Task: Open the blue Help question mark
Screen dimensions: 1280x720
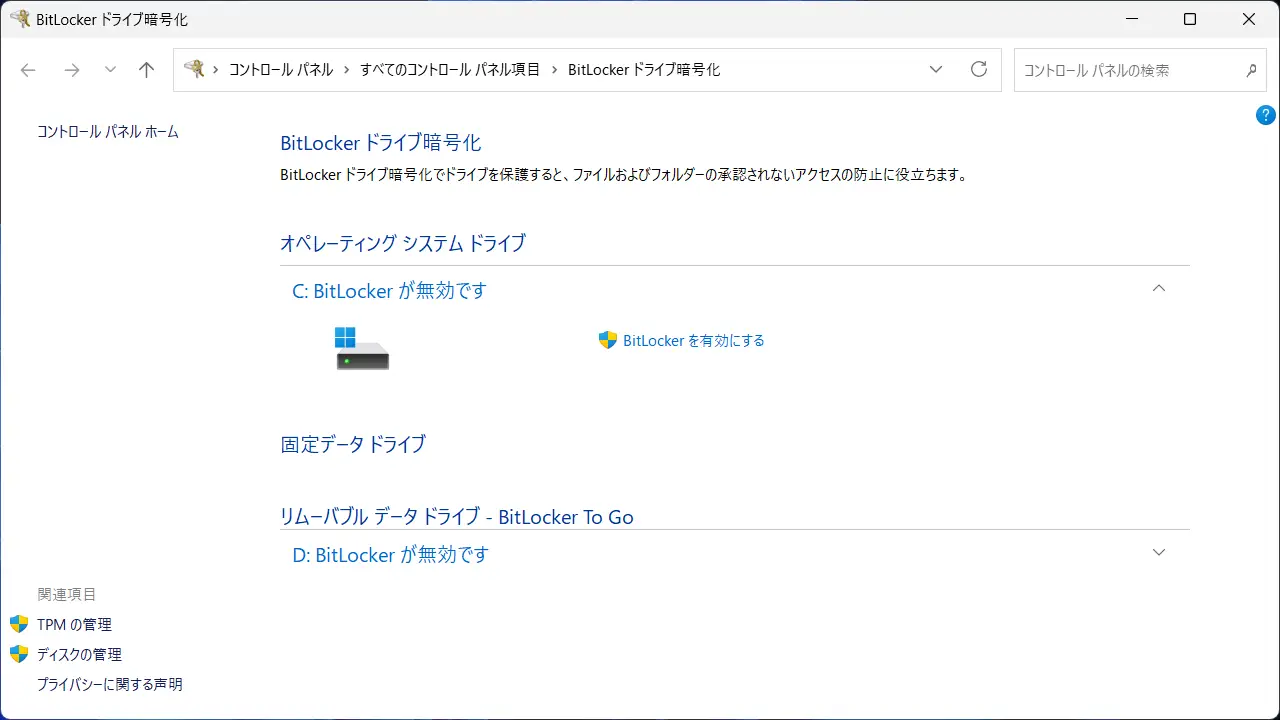Action: [1265, 115]
